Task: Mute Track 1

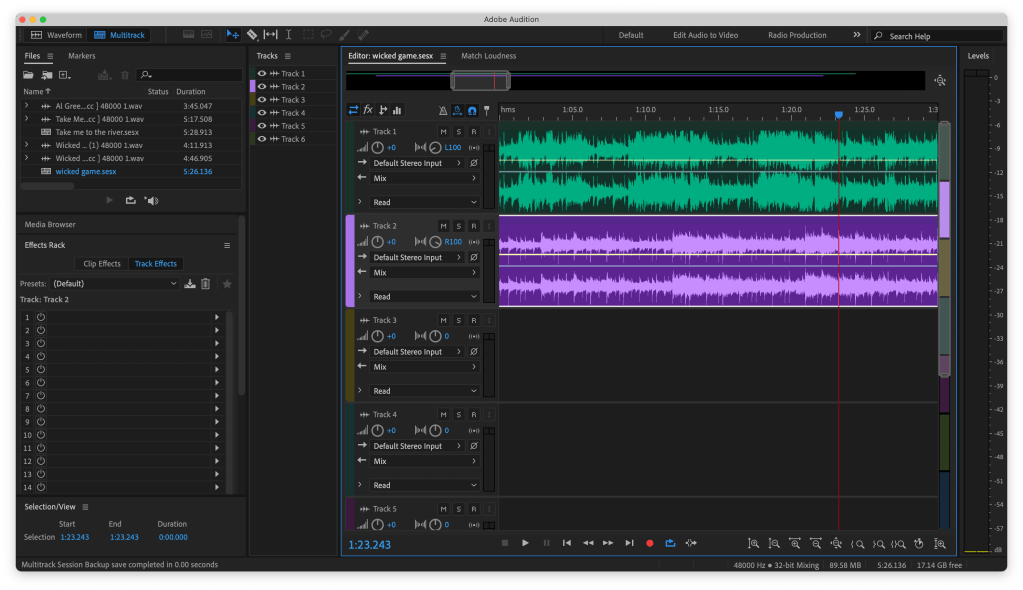Action: [x=443, y=132]
